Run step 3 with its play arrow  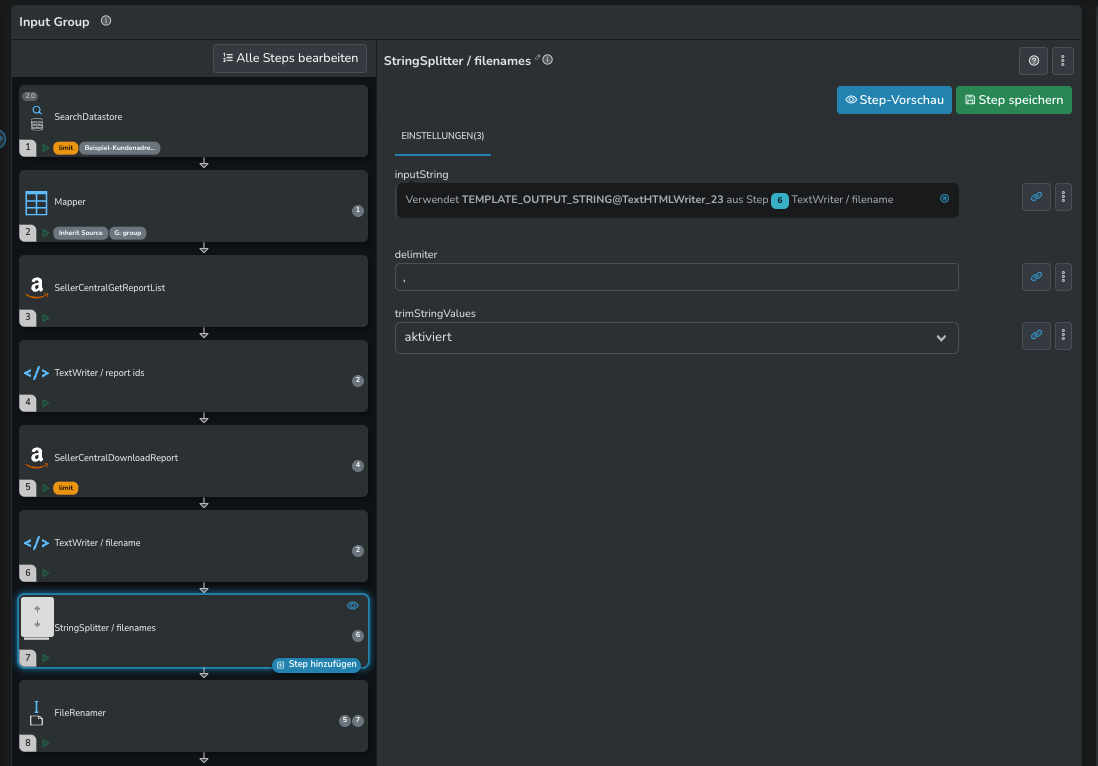(46, 318)
